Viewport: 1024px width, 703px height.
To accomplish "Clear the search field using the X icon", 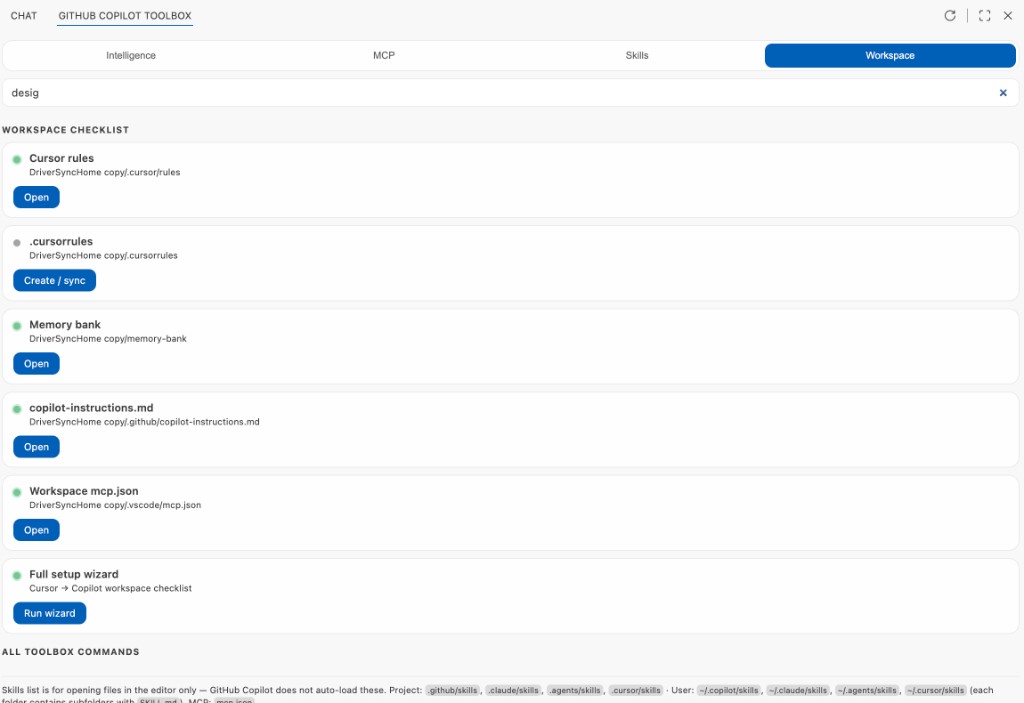I will tap(1002, 92).
